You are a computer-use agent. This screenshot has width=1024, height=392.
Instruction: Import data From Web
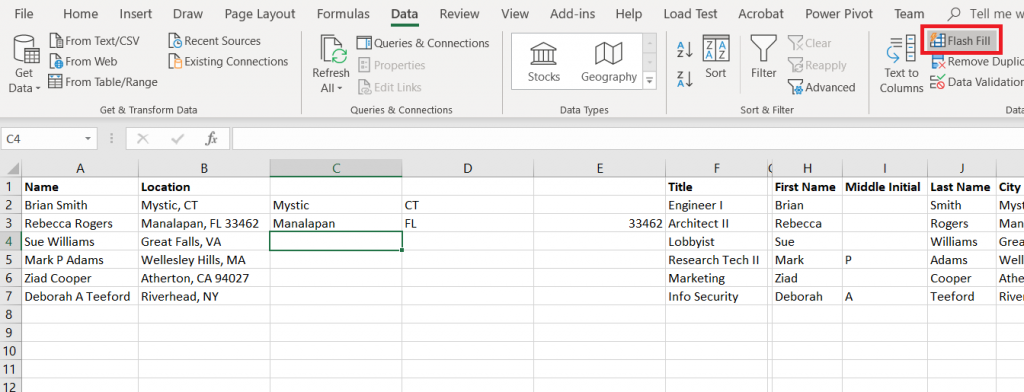coord(83,61)
